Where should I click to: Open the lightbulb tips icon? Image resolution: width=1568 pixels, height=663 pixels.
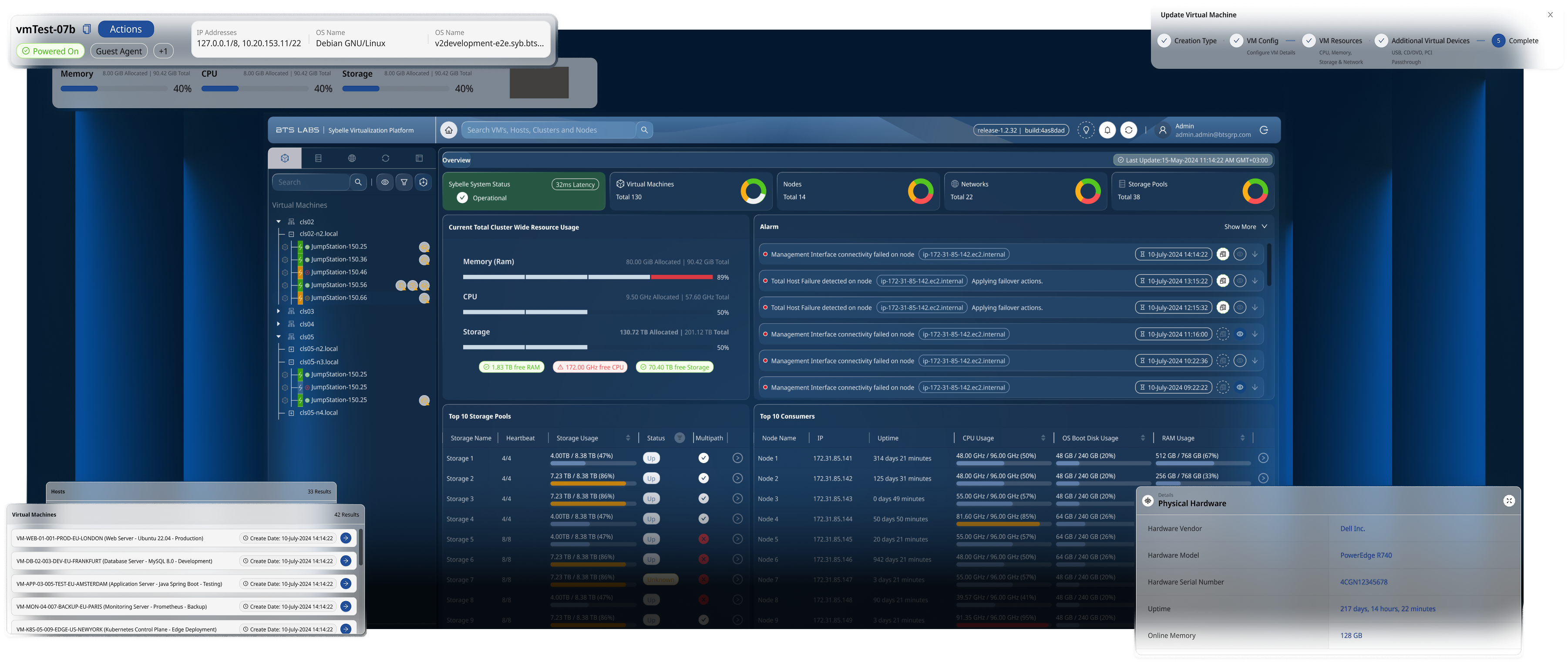tap(1086, 130)
